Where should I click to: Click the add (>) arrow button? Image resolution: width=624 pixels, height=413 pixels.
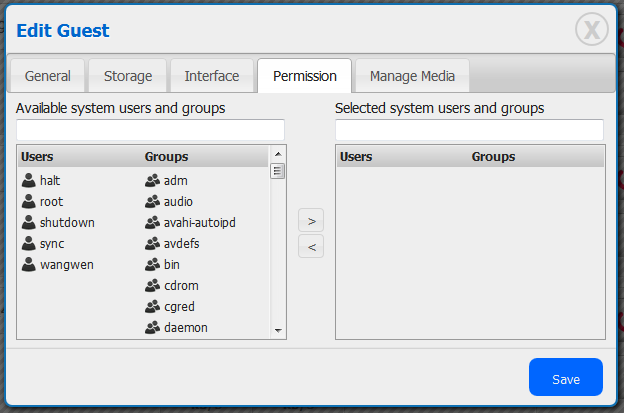pyautogui.click(x=311, y=220)
